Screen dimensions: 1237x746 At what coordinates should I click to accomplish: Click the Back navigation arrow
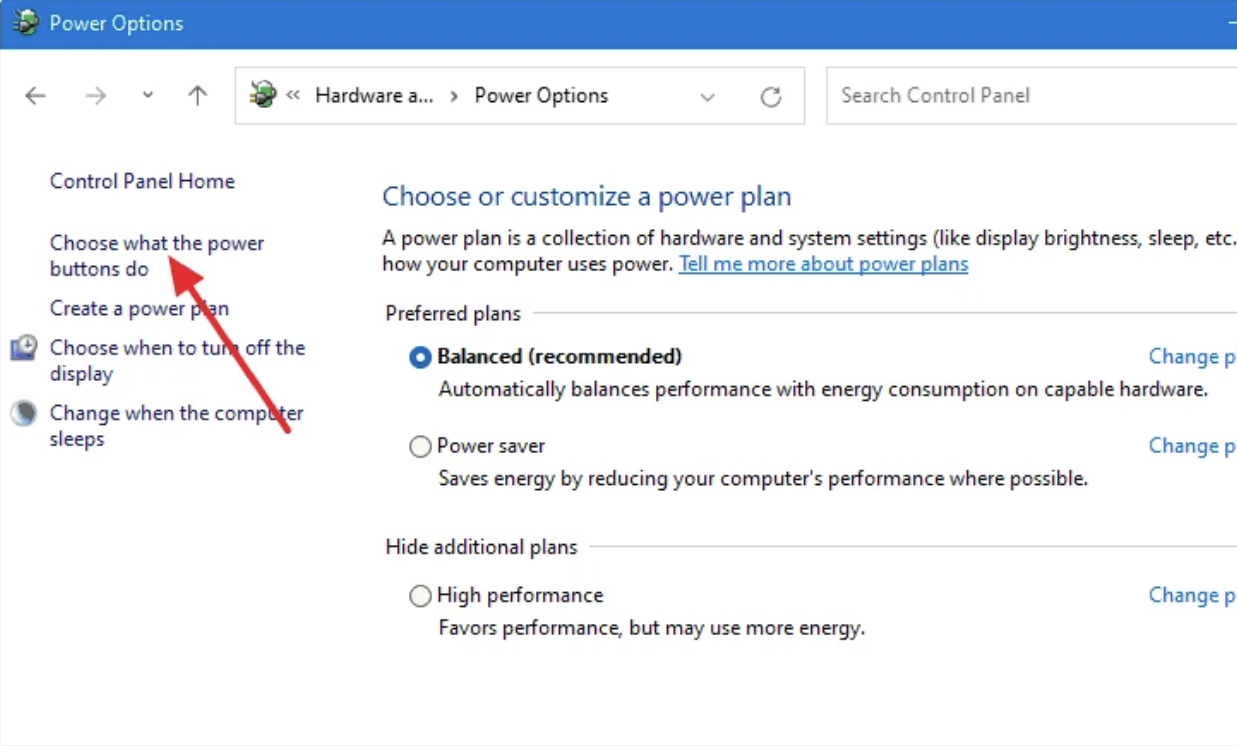36,96
